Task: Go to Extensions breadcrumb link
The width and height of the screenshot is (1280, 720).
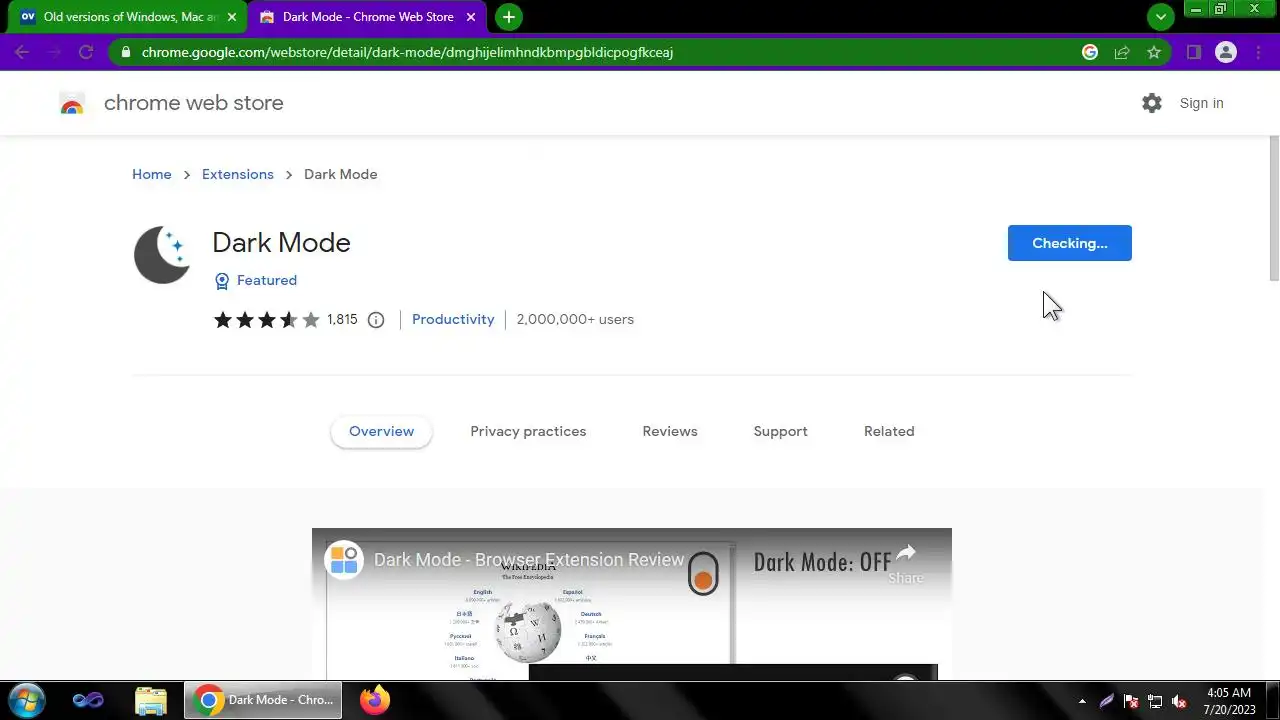Action: point(238,174)
